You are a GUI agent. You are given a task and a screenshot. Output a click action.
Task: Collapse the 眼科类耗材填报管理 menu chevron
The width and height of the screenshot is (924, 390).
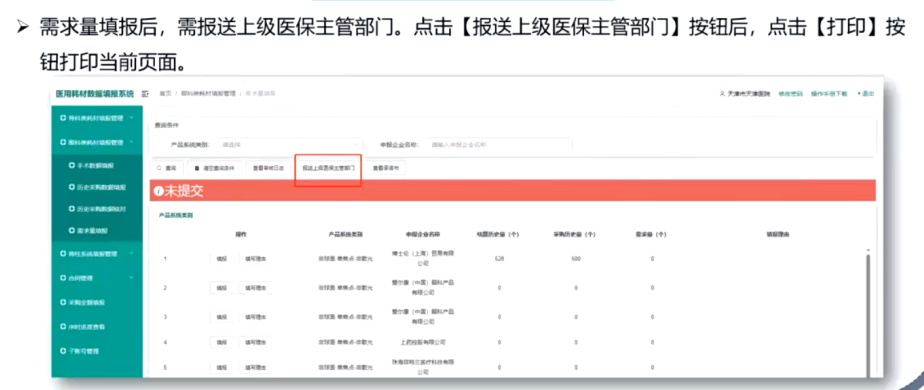pos(131,142)
